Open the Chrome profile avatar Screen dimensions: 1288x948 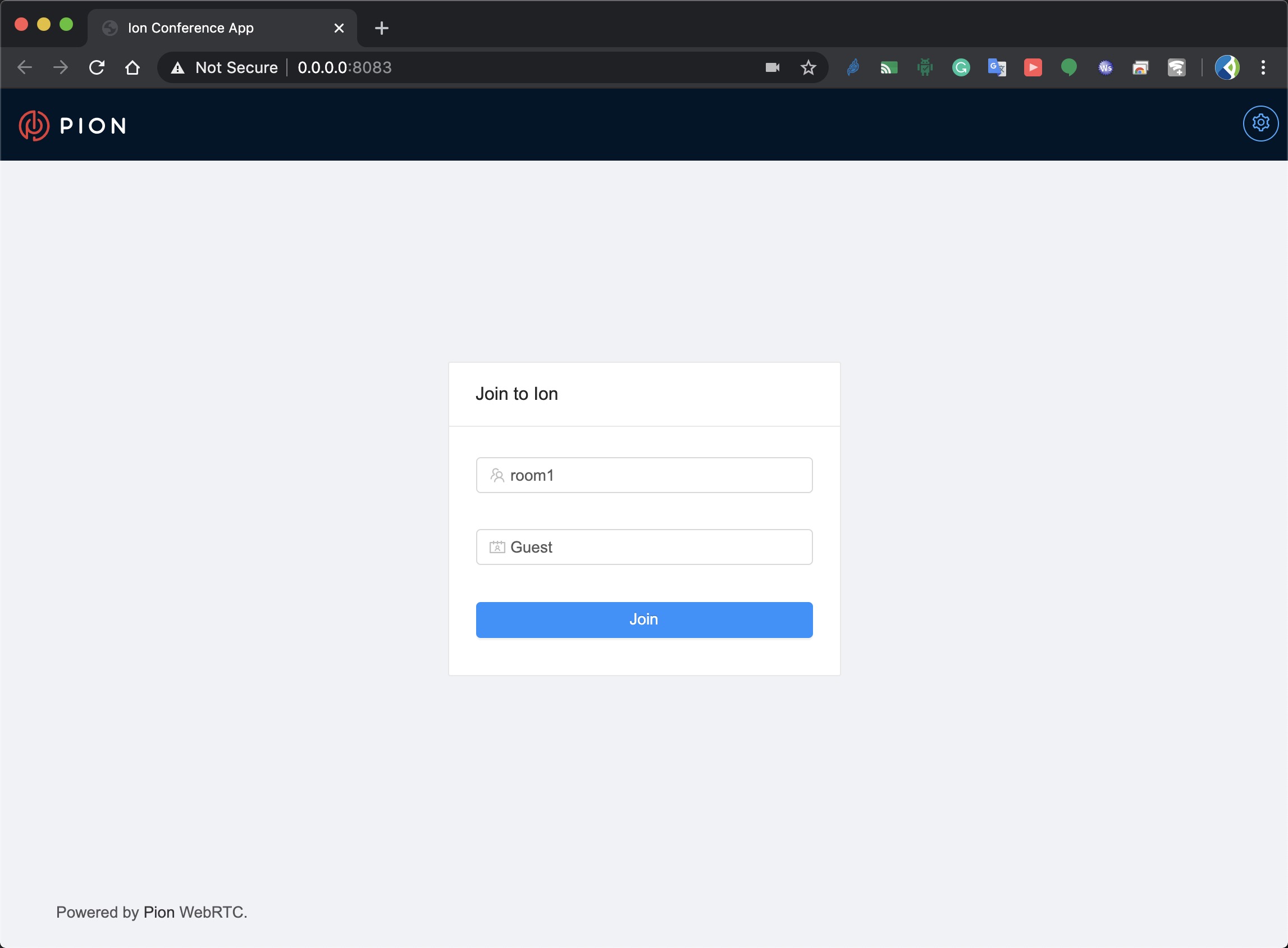1227,68
